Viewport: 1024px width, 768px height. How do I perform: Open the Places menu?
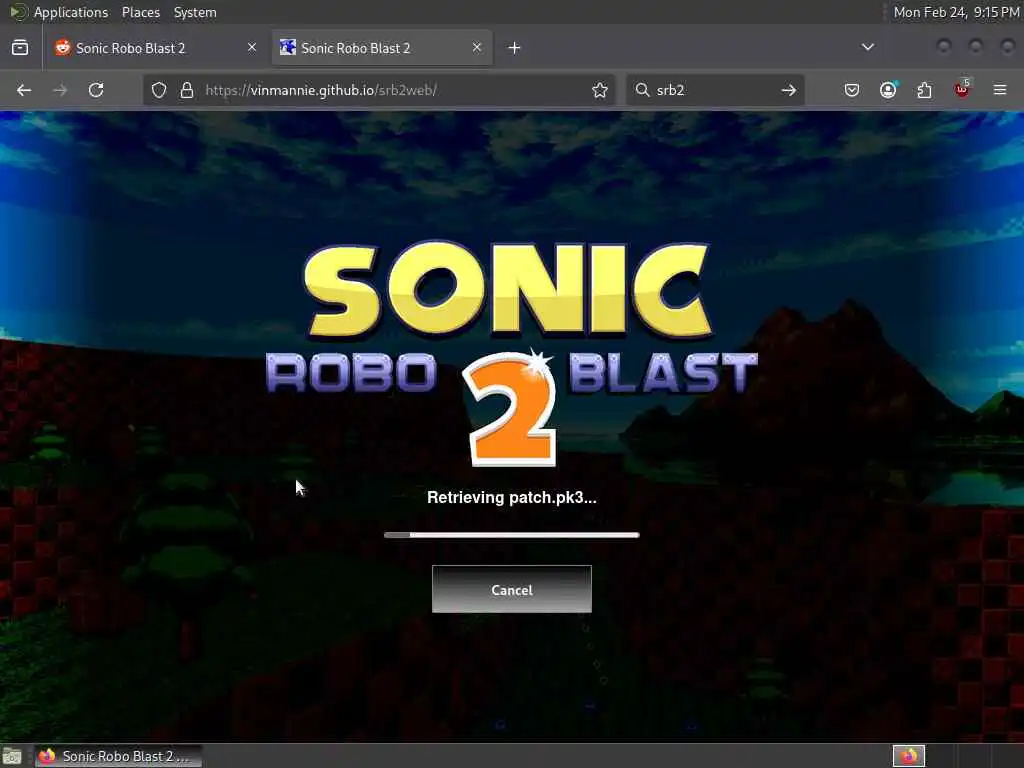[x=140, y=12]
